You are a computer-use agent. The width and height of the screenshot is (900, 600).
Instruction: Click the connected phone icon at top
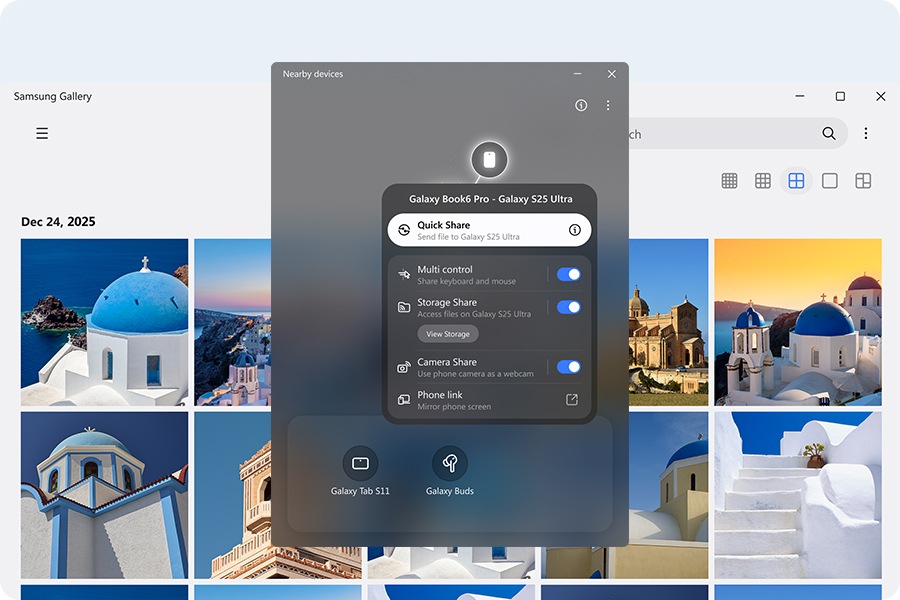(489, 160)
